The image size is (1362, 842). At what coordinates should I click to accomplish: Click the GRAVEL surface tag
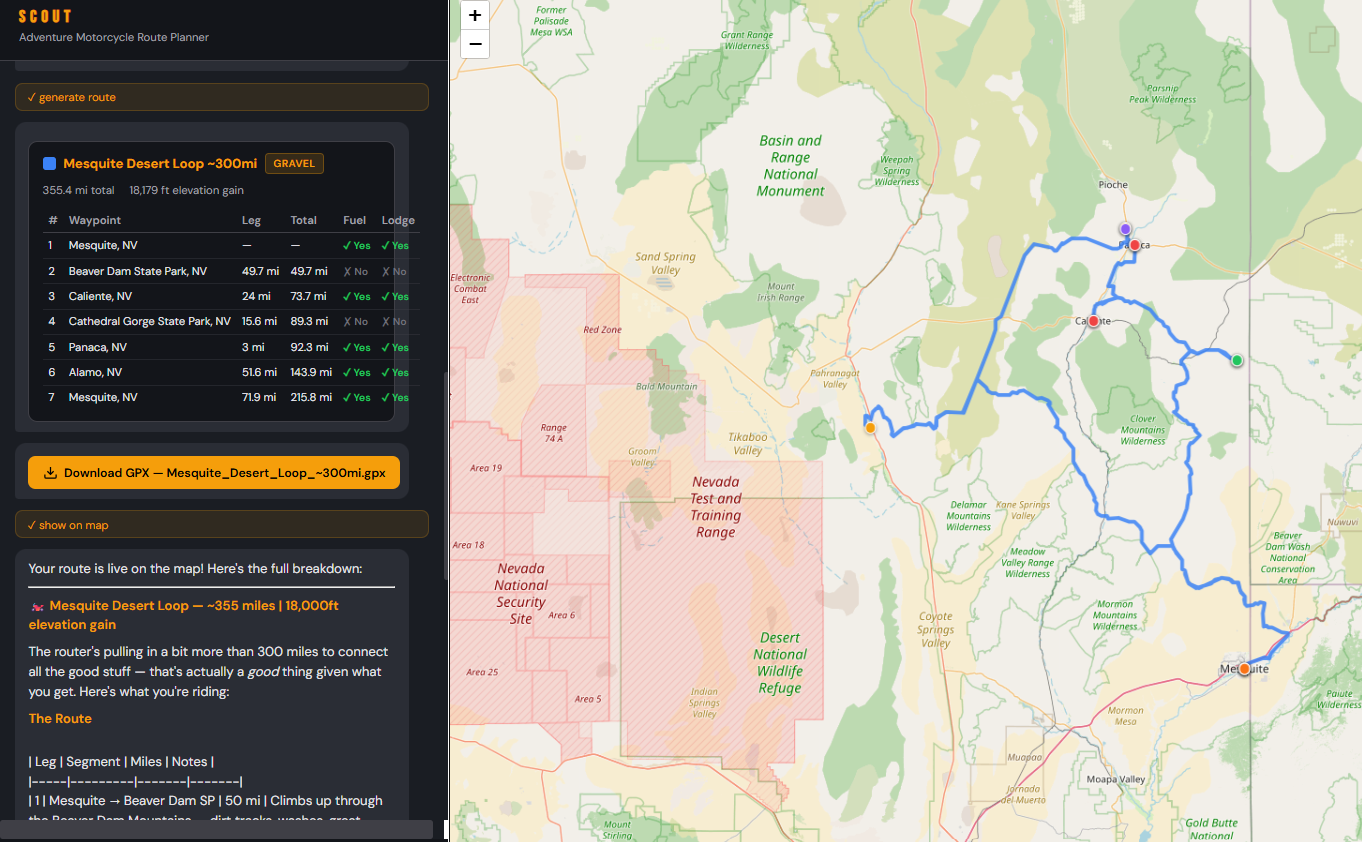[294, 163]
